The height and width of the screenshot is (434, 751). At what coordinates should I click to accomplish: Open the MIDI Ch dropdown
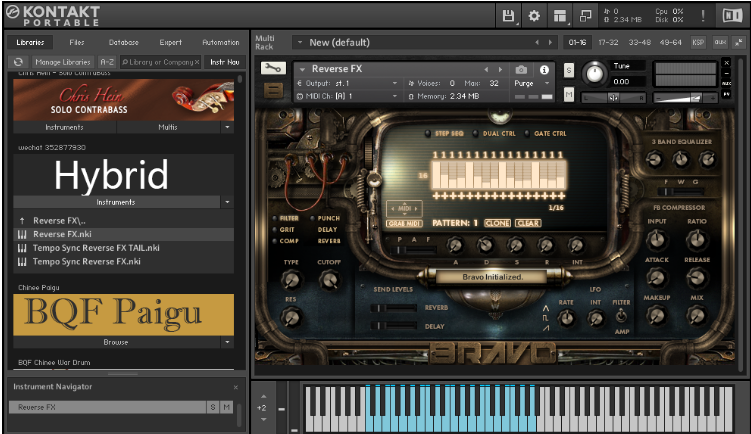[395, 96]
